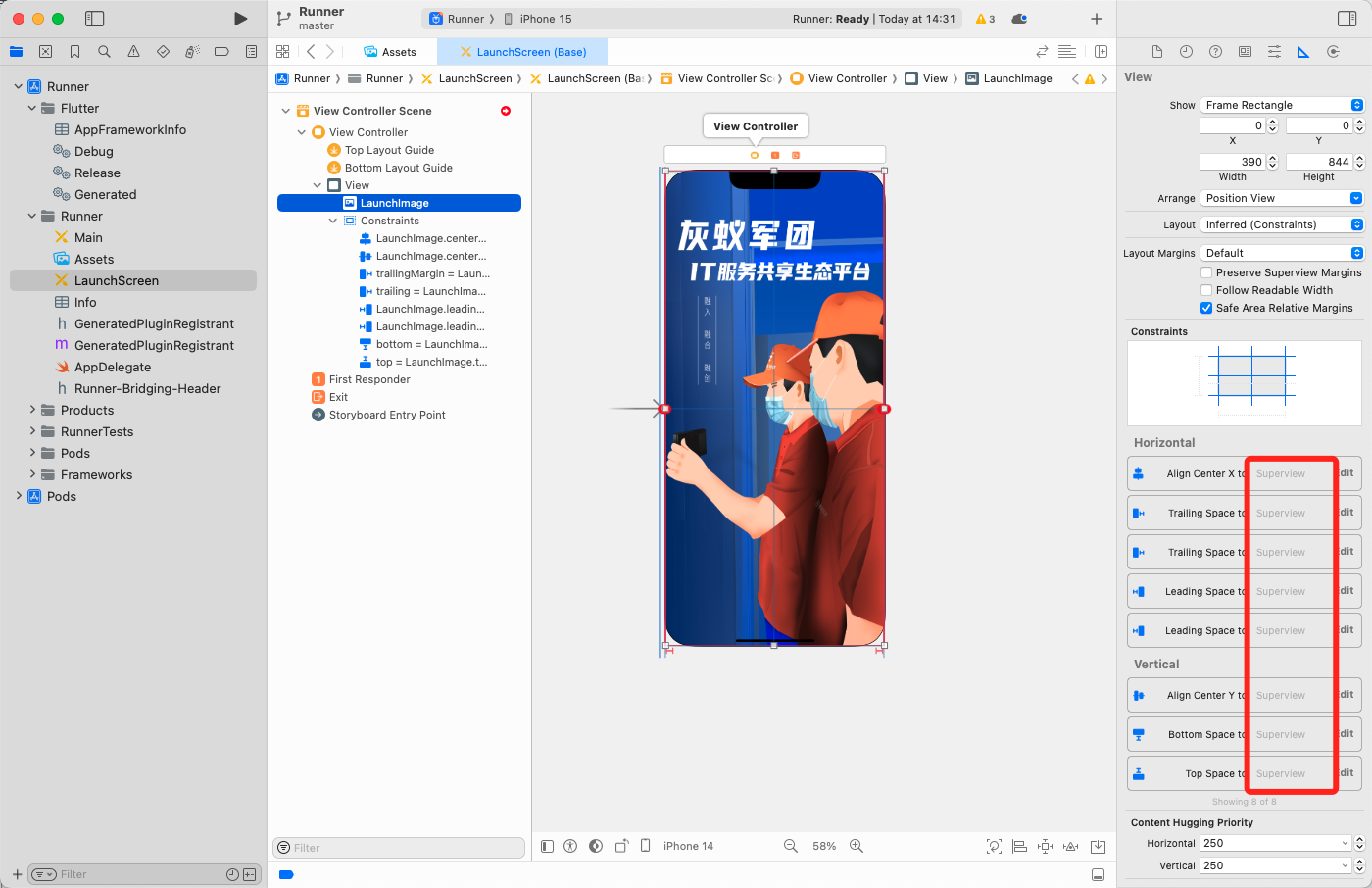Uncheck Safe Area Relative Margins
Viewport: 1372px width, 888px height.
[x=1206, y=308]
